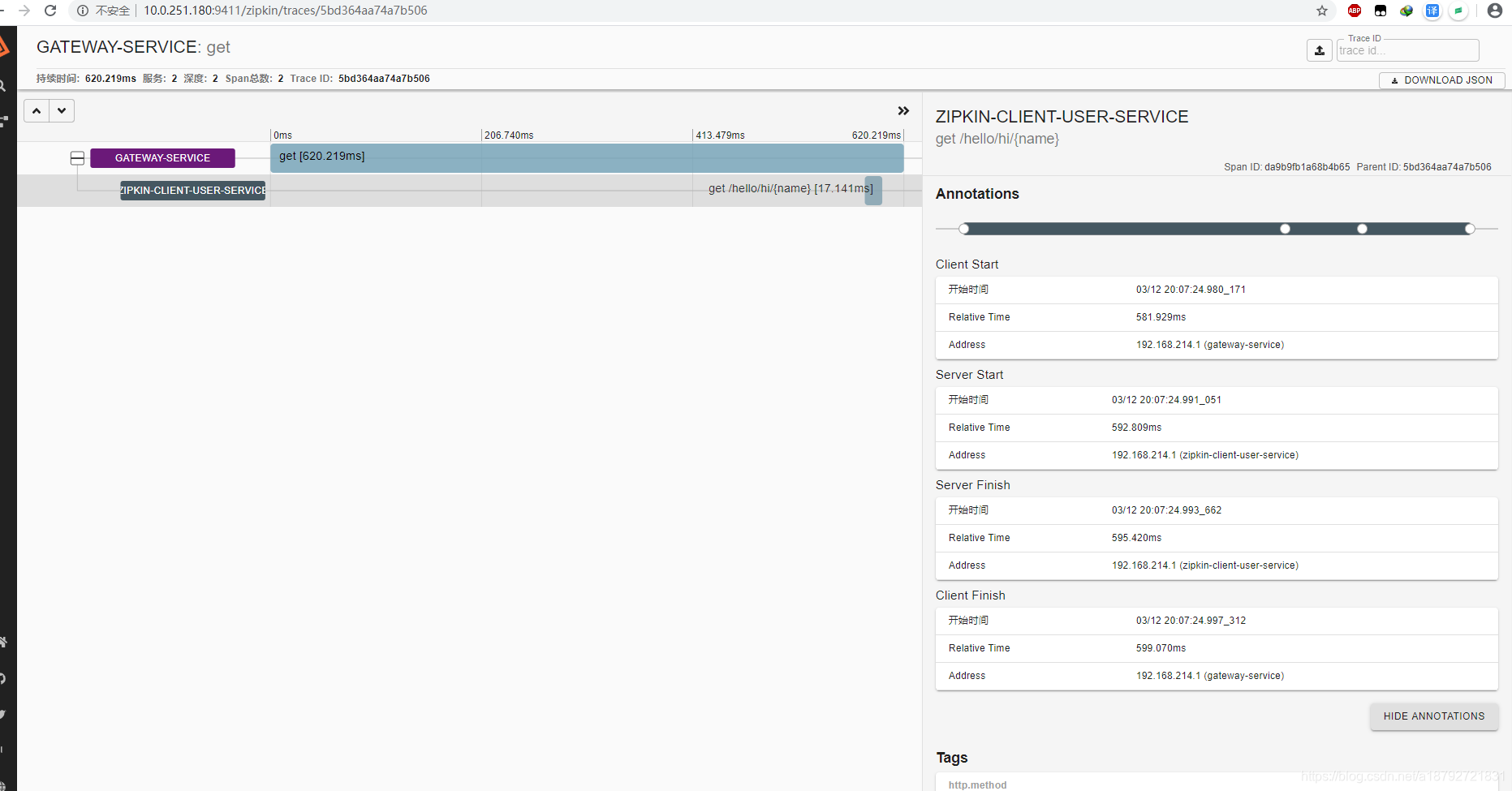Image resolution: width=1512 pixels, height=791 pixels.
Task: Click the HIDE ANNOTATIONS button
Action: pyautogui.click(x=1434, y=716)
